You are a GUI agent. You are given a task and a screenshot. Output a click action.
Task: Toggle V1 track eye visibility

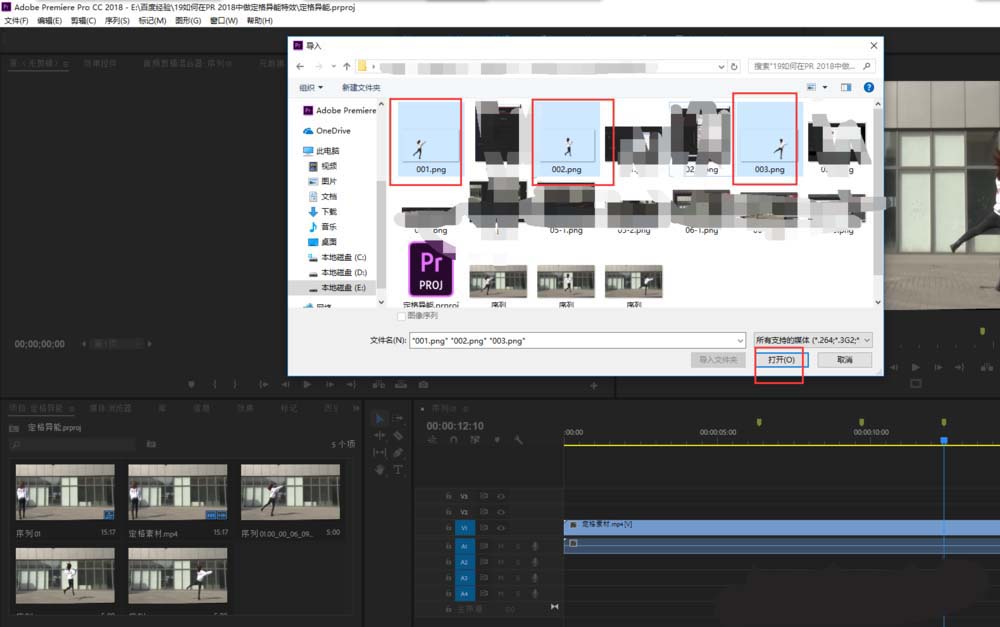pos(500,527)
